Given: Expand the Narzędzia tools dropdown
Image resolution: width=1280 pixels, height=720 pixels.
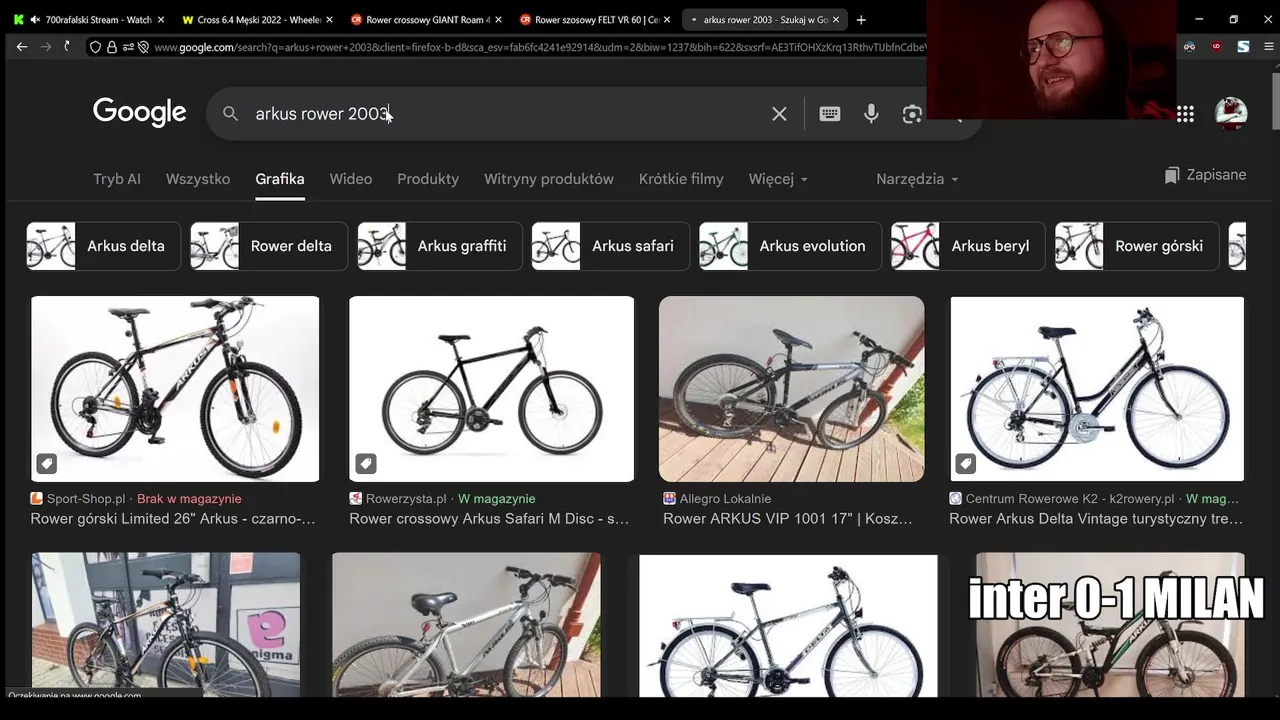Looking at the screenshot, I should [x=917, y=179].
